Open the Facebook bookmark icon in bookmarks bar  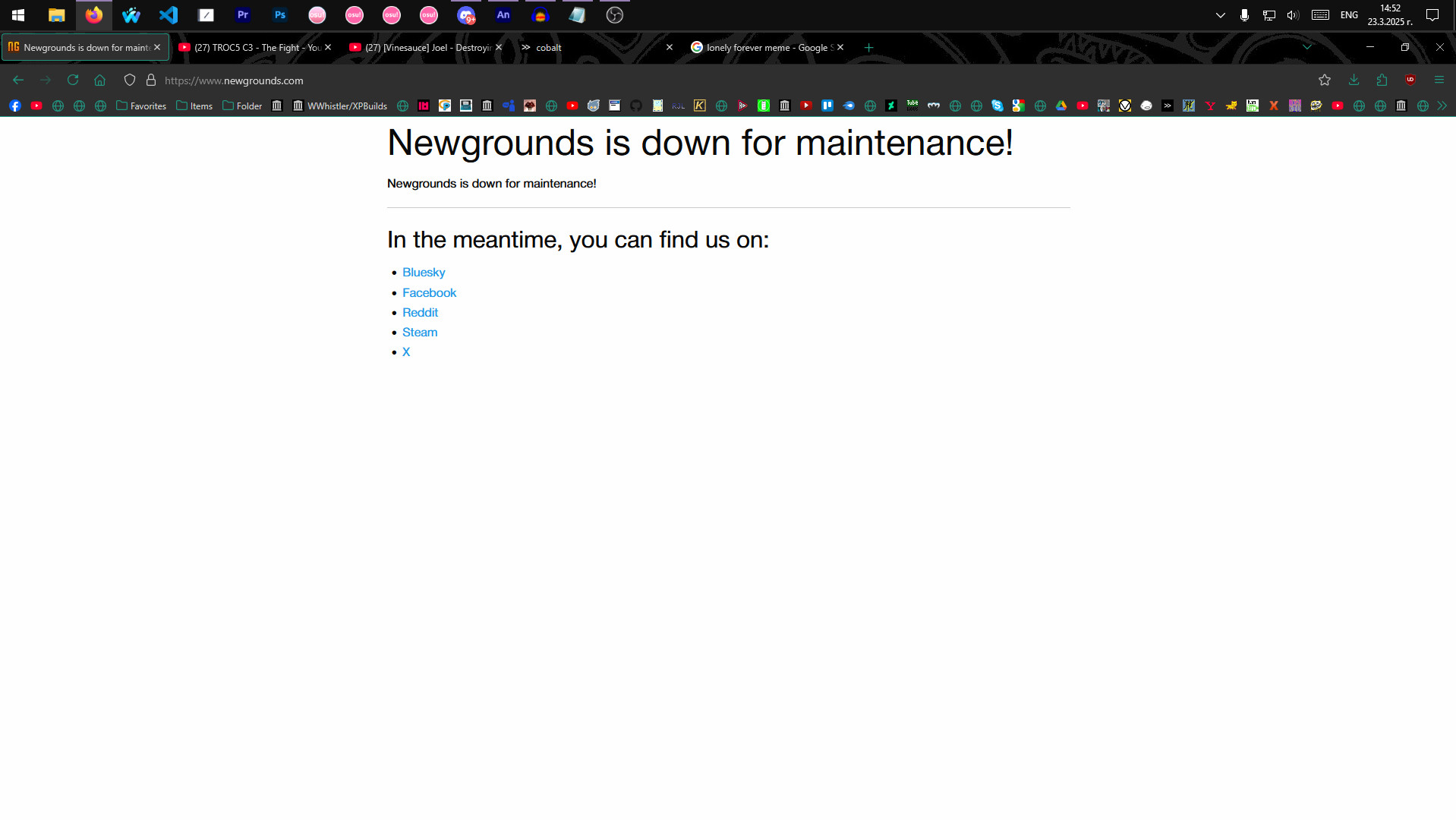coord(15,106)
